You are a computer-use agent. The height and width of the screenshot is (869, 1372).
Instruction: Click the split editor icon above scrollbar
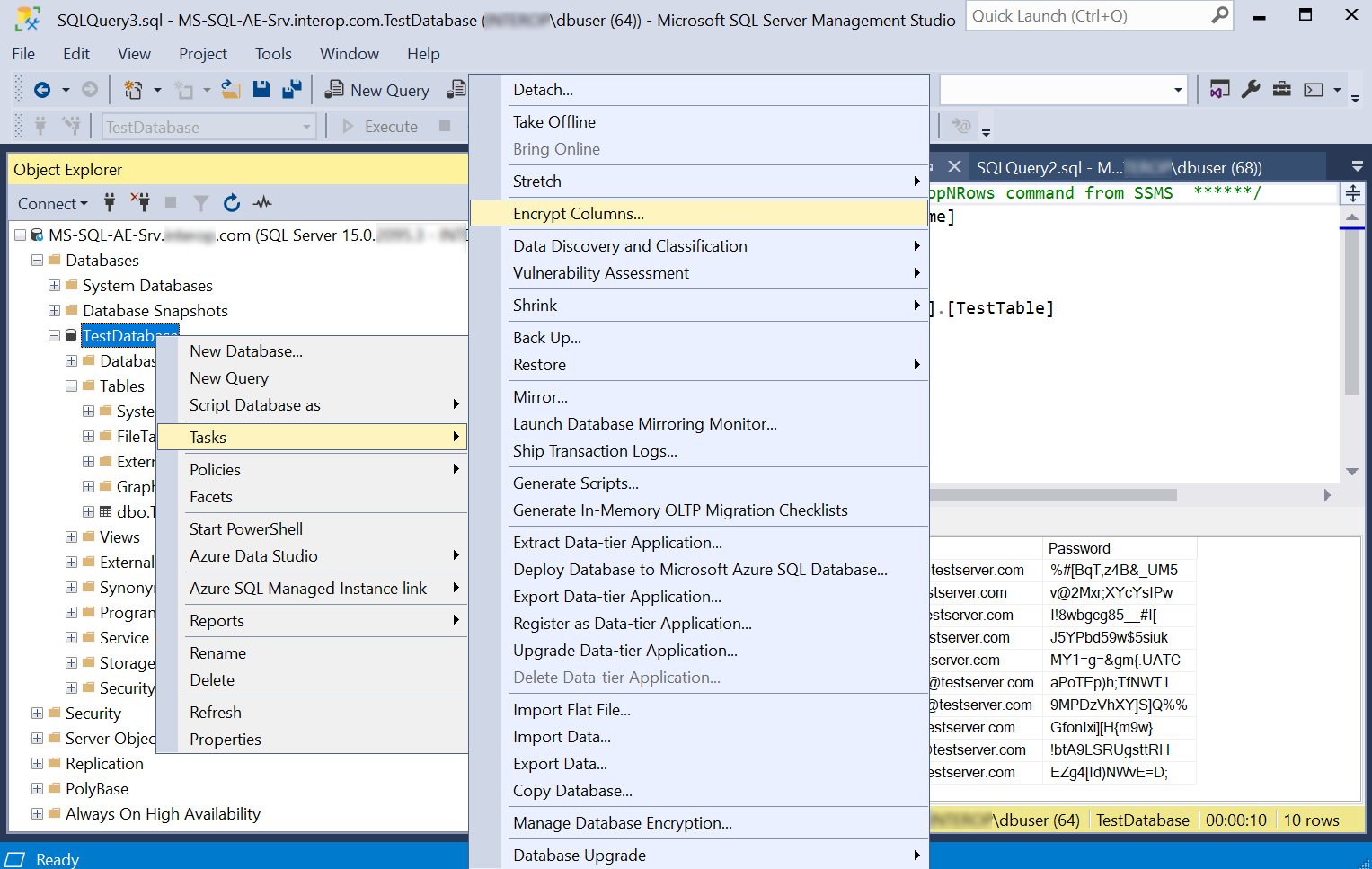coord(1352,193)
